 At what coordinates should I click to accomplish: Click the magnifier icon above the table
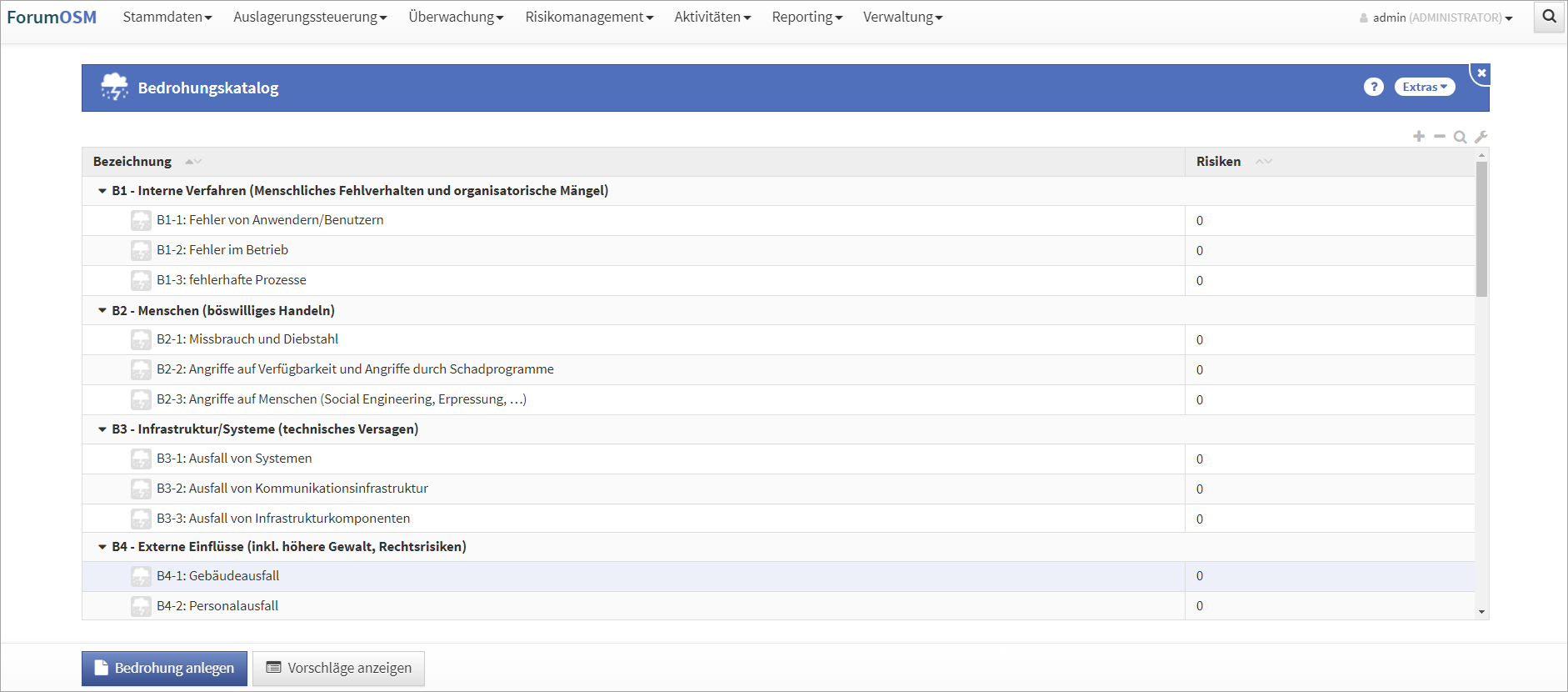tap(1460, 137)
